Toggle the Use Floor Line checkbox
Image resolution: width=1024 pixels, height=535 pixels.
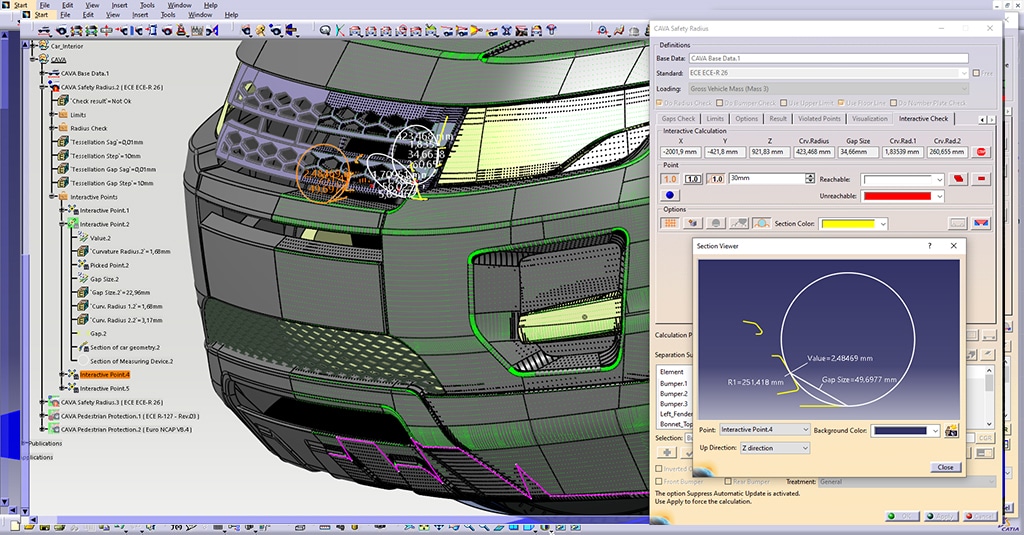point(841,103)
